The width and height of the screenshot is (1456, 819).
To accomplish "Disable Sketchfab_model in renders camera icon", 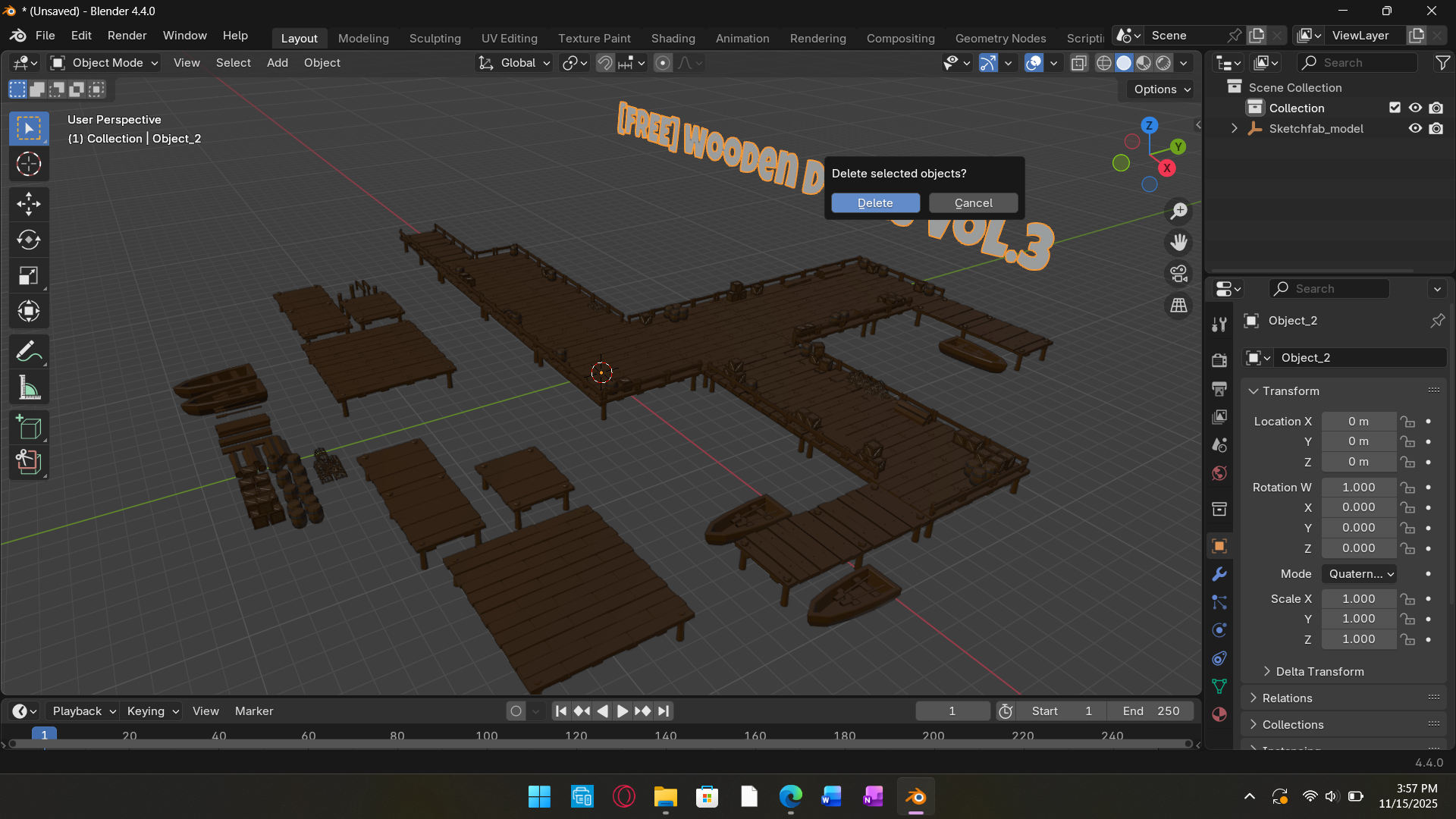I will pyautogui.click(x=1436, y=128).
